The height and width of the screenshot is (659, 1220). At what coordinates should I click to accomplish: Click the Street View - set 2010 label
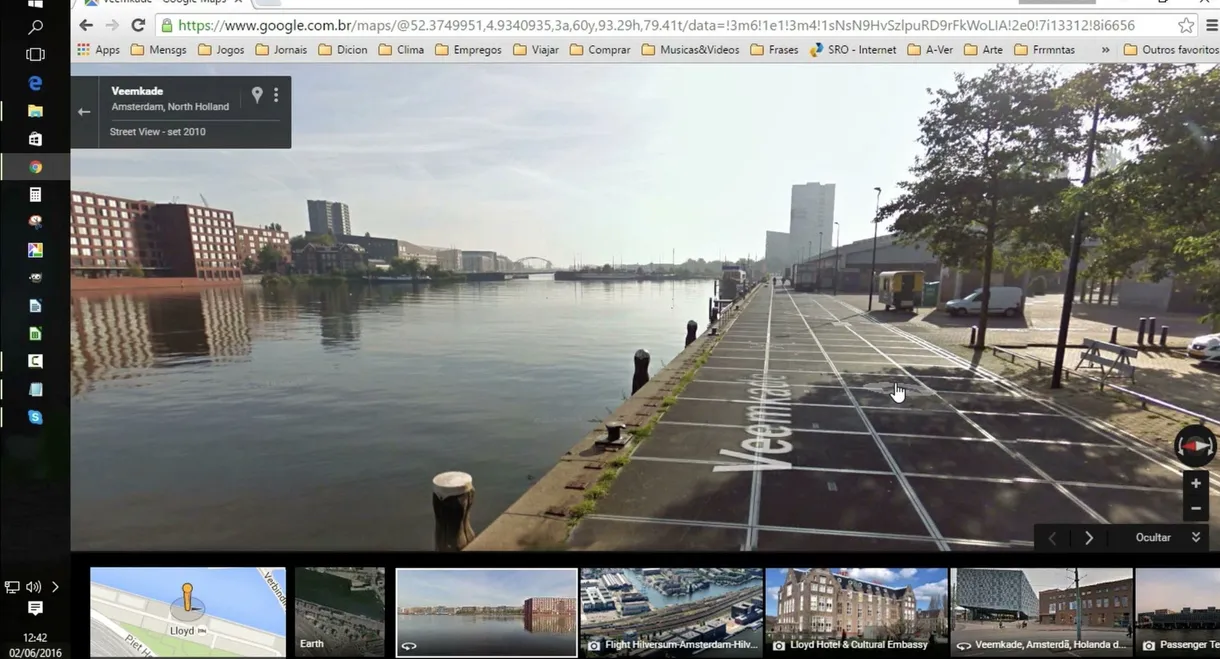point(158,132)
